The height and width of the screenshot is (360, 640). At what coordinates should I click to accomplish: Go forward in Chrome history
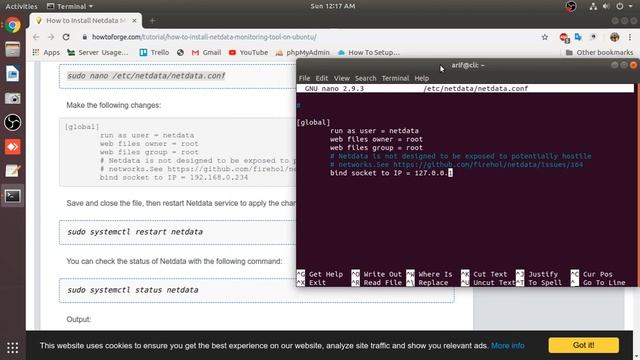pyautogui.click(x=51, y=37)
